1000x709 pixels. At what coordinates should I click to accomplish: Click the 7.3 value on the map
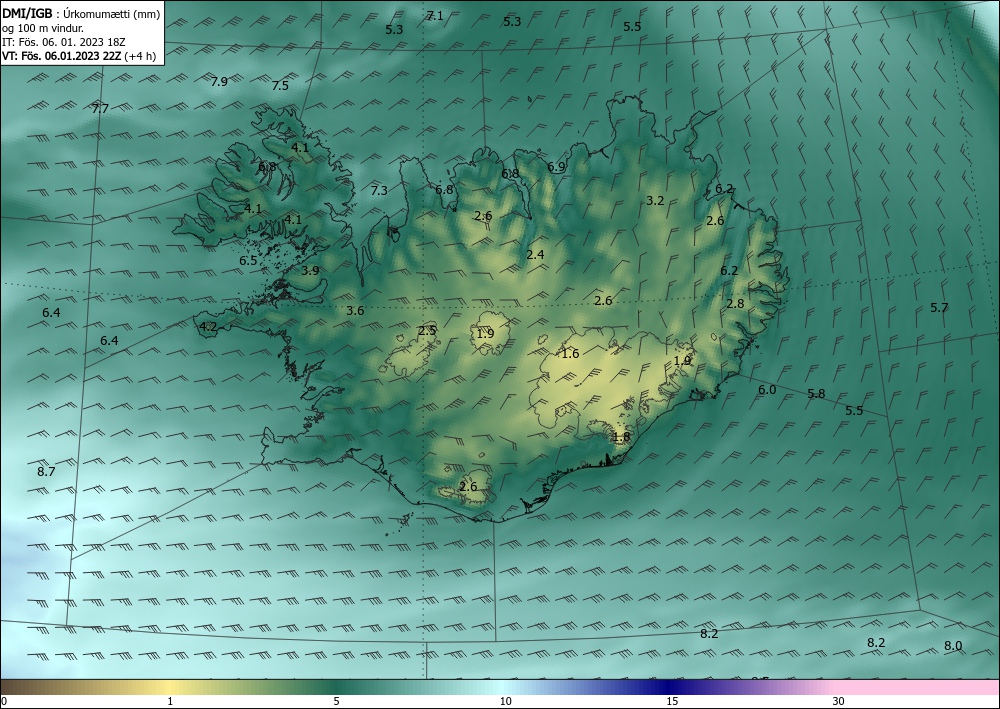tap(379, 190)
